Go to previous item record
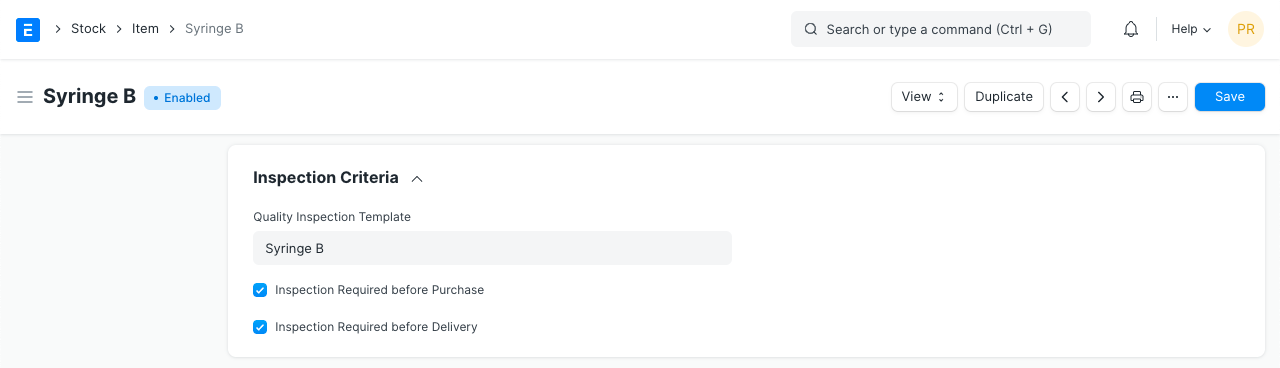 pos(1065,97)
